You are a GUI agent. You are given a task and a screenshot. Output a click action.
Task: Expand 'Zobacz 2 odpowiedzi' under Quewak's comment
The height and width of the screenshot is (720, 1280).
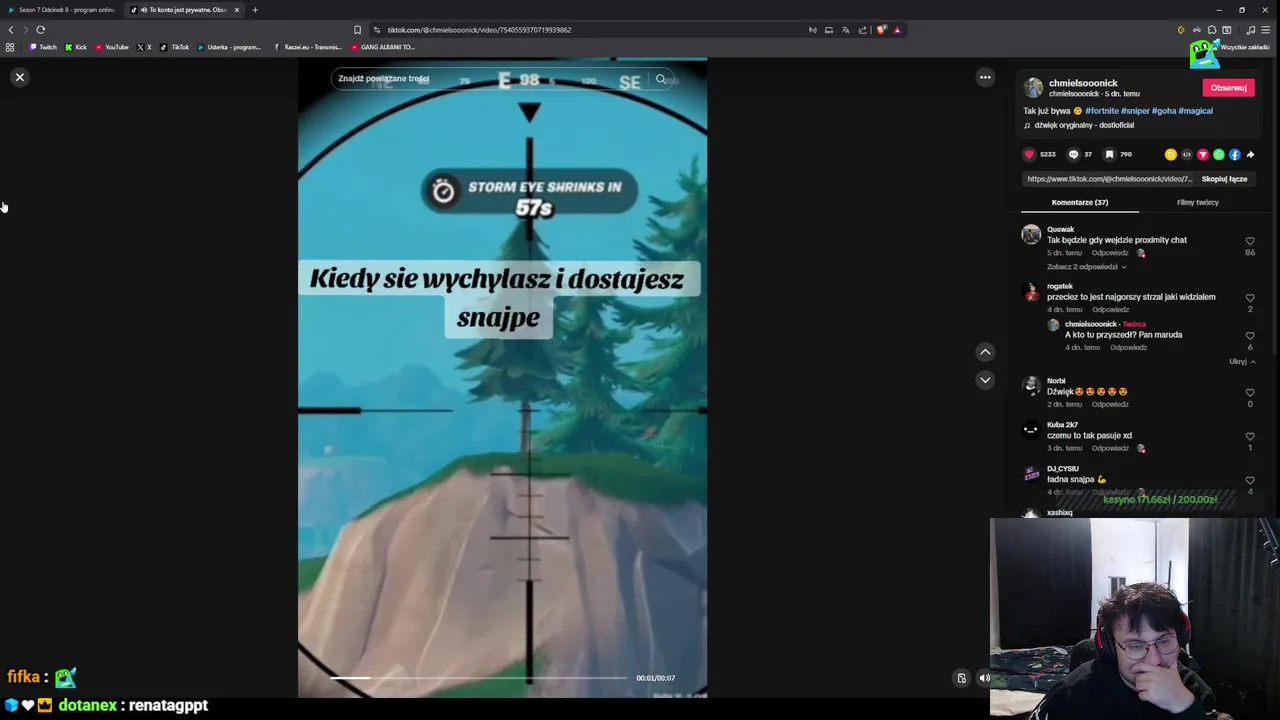1086,267
